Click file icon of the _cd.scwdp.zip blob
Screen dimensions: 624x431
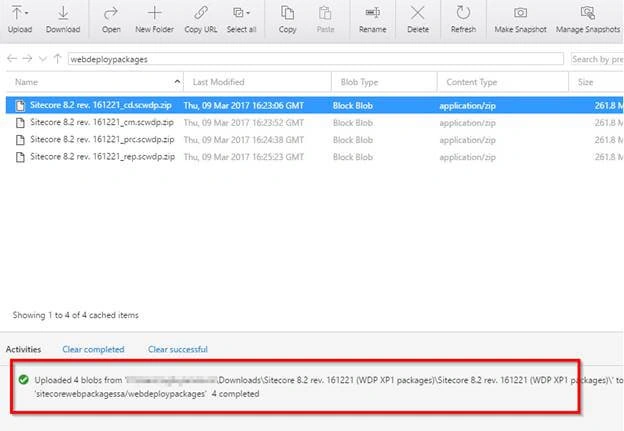20,105
